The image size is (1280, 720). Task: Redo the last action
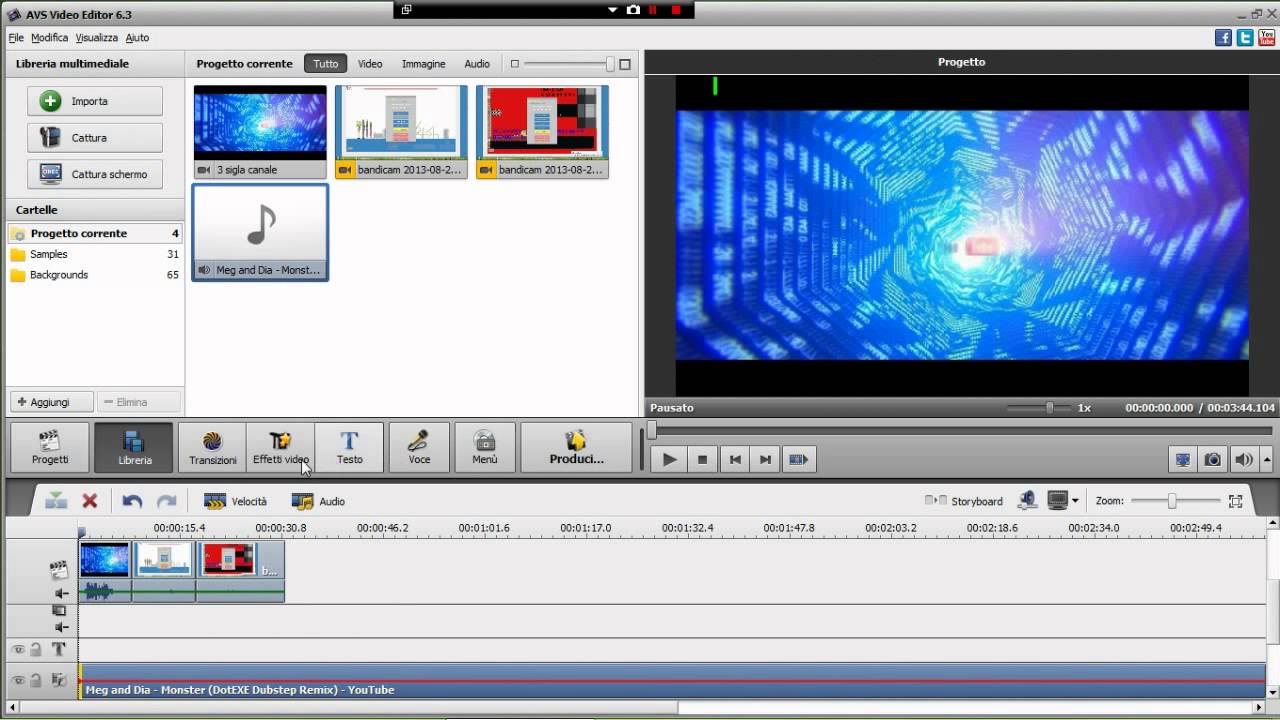(x=166, y=501)
